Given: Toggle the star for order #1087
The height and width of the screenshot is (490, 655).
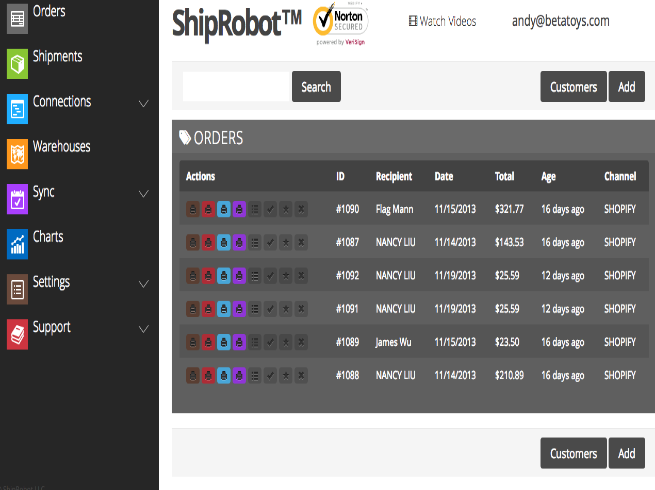Looking at the screenshot, I should pos(285,242).
